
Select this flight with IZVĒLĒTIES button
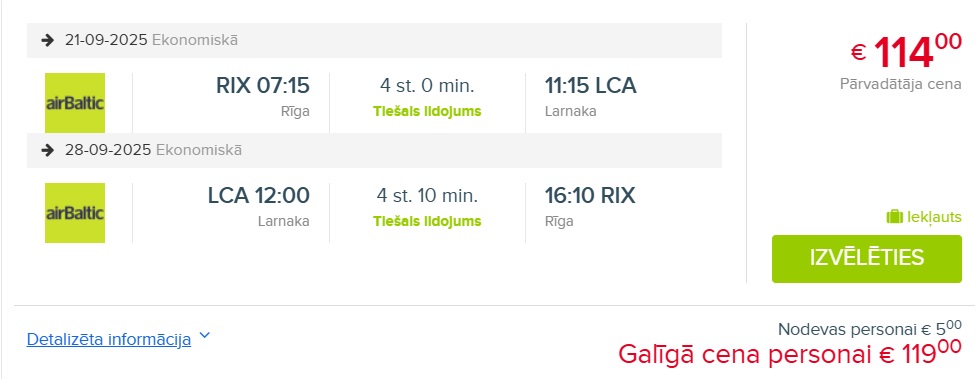click(x=867, y=258)
